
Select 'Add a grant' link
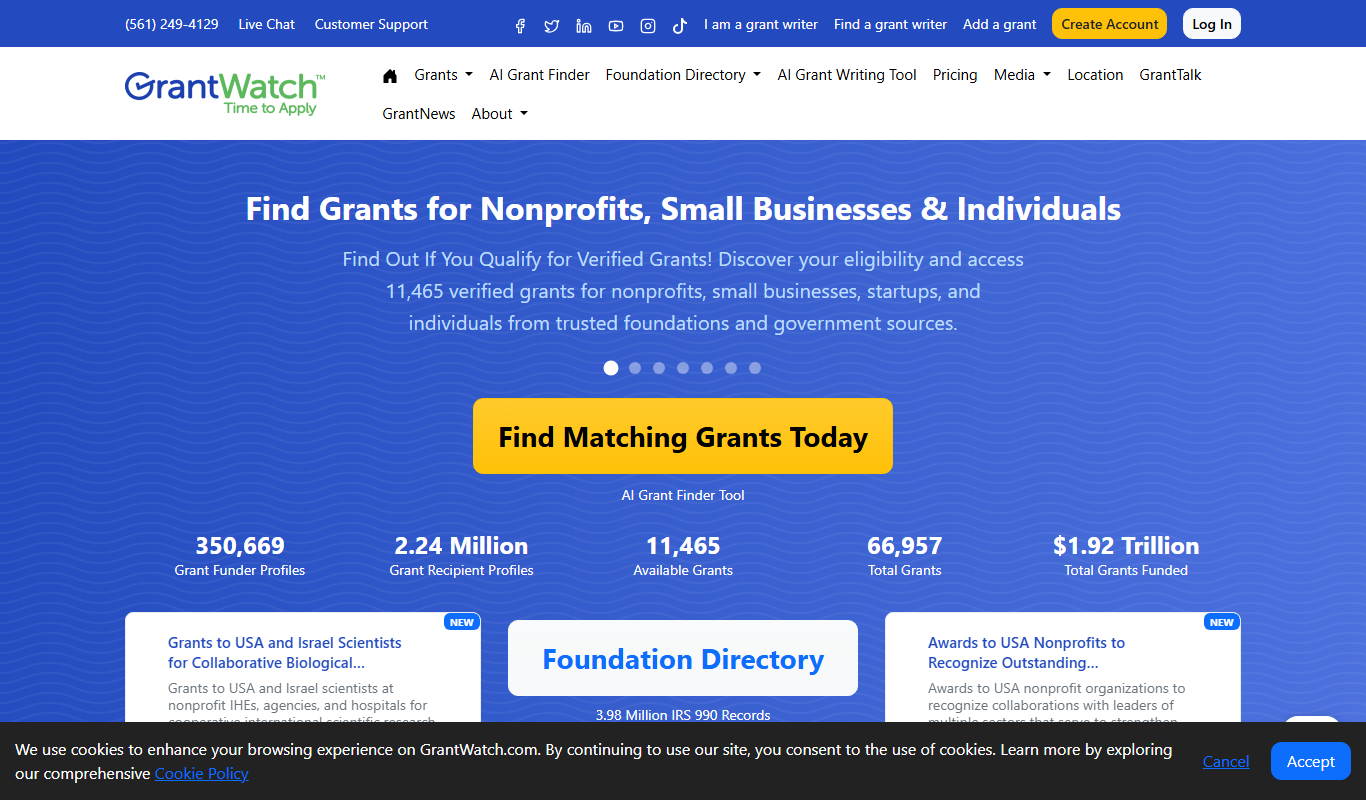1000,24
